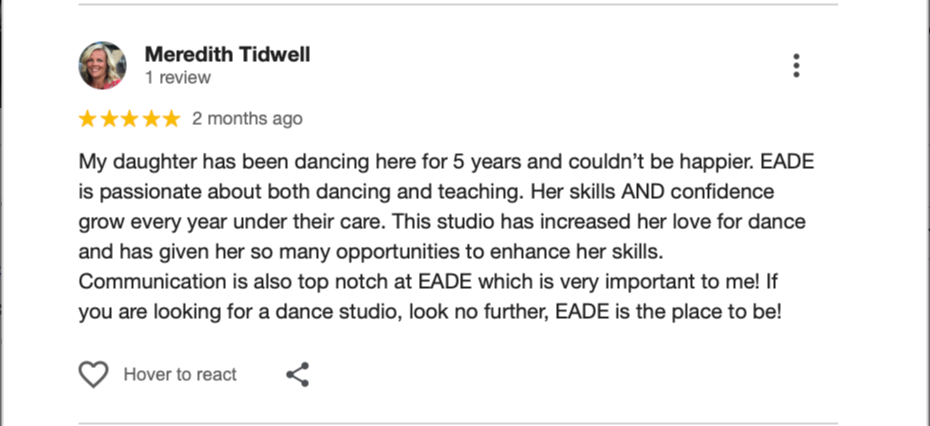This screenshot has height=426, width=930.
Task: Click the word "AND" in the review
Action: (x=644, y=192)
